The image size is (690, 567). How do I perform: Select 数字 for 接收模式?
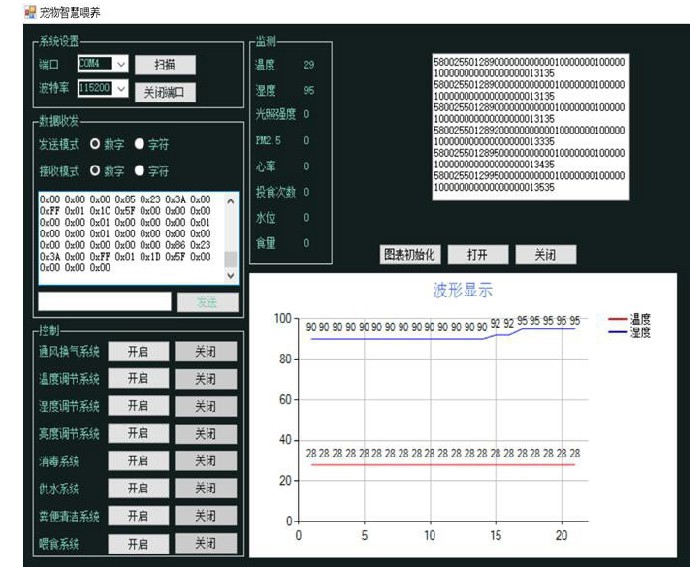(x=95, y=170)
